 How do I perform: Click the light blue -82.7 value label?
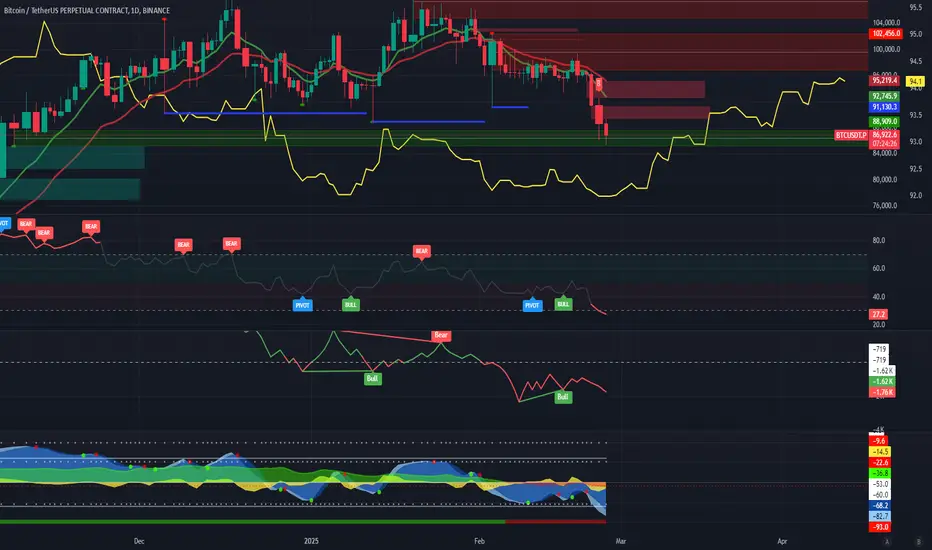(880, 516)
